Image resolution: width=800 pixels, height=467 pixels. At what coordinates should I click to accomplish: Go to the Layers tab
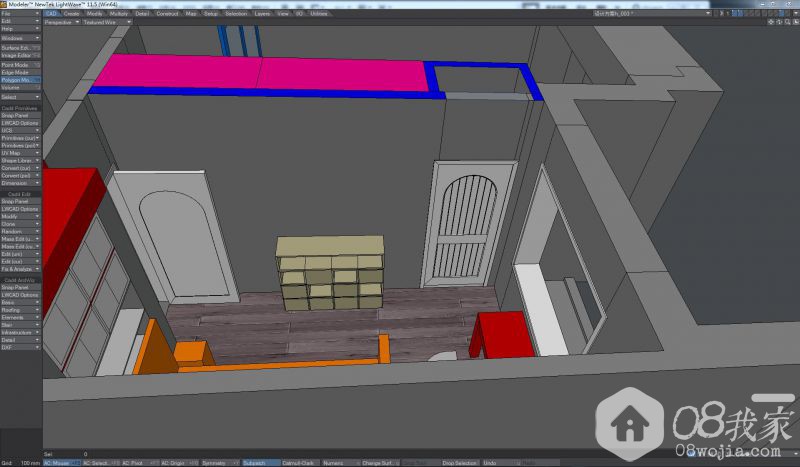(x=262, y=14)
